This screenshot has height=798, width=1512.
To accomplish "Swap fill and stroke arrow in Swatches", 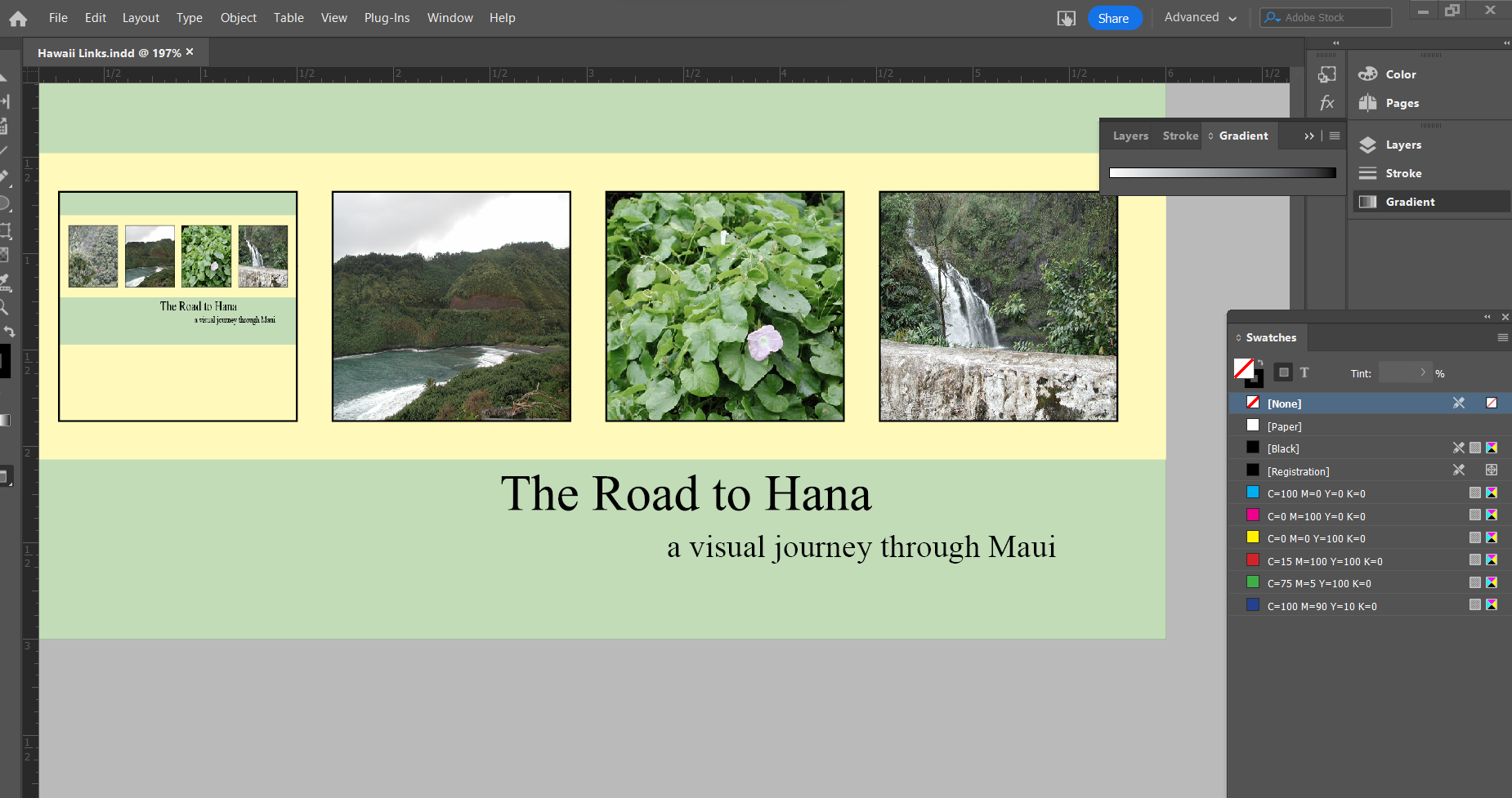I will coord(1260,363).
